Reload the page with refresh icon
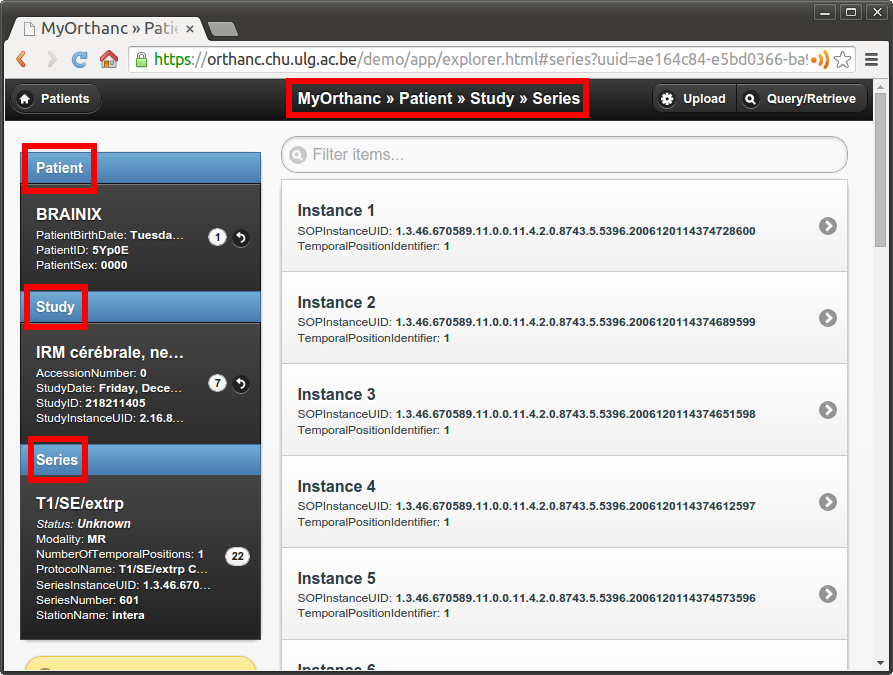 79,59
